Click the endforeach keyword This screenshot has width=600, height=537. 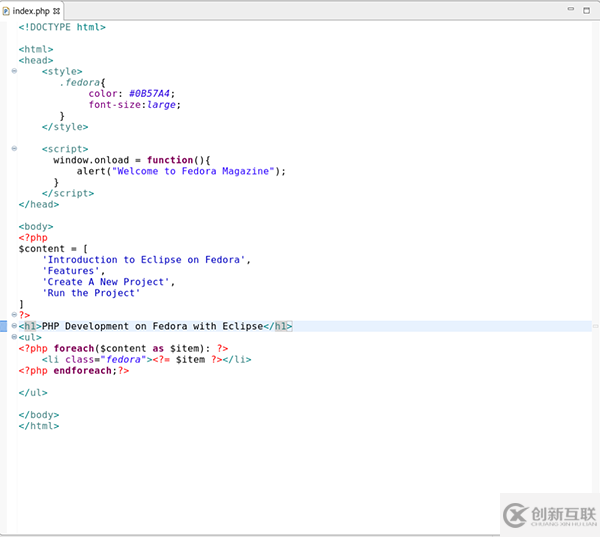[82, 371]
